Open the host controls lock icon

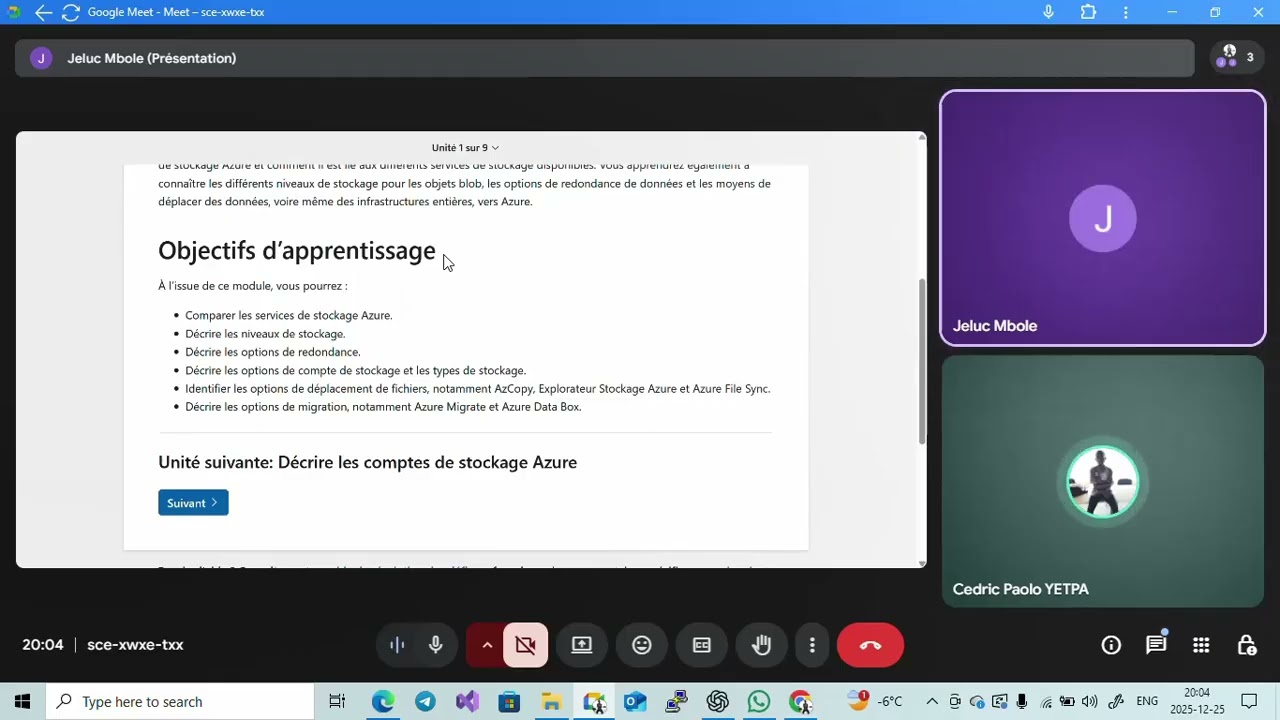[1247, 645]
